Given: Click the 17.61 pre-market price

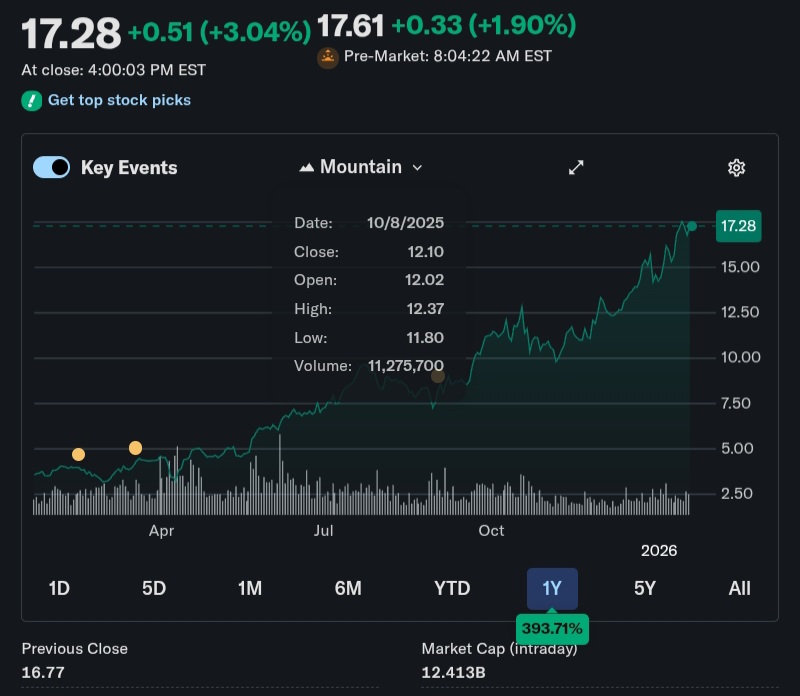Looking at the screenshot, I should (x=351, y=26).
